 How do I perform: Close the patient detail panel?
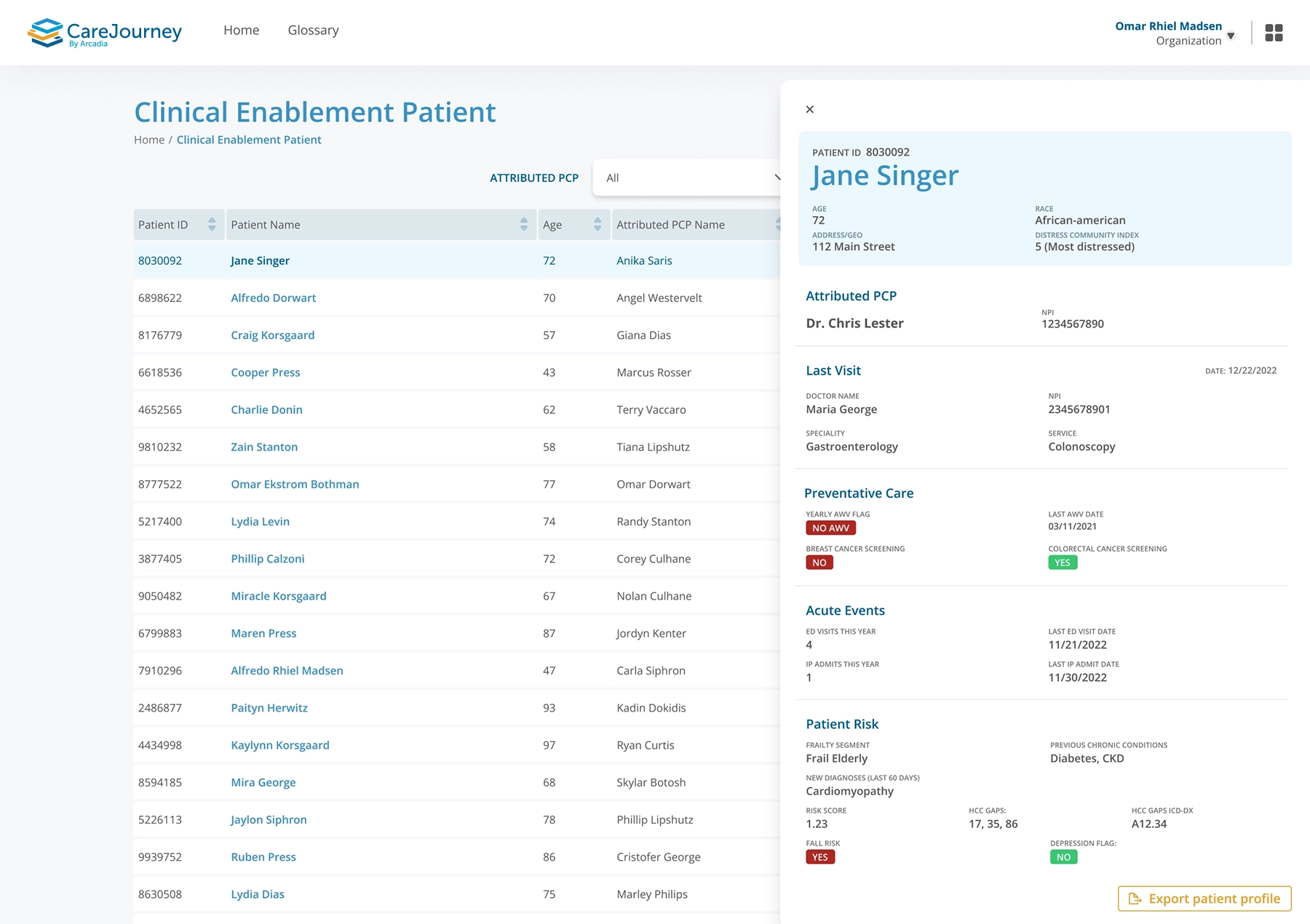point(810,109)
